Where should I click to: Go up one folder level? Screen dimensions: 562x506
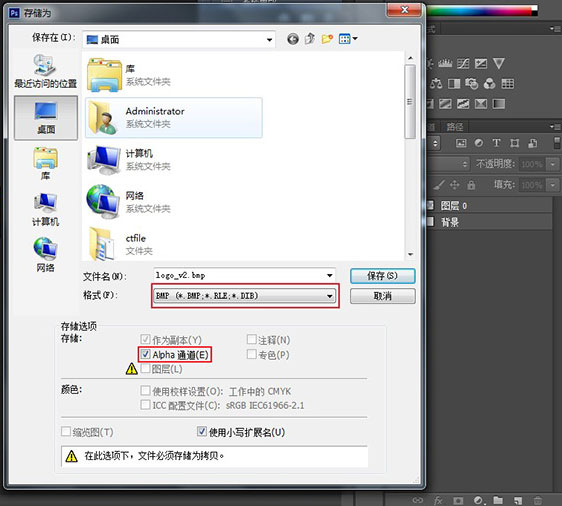(310, 39)
